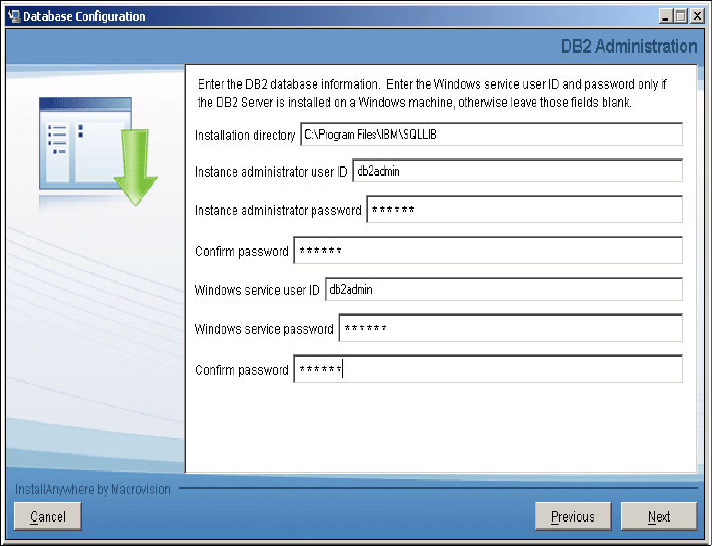Click the Next button

658,516
